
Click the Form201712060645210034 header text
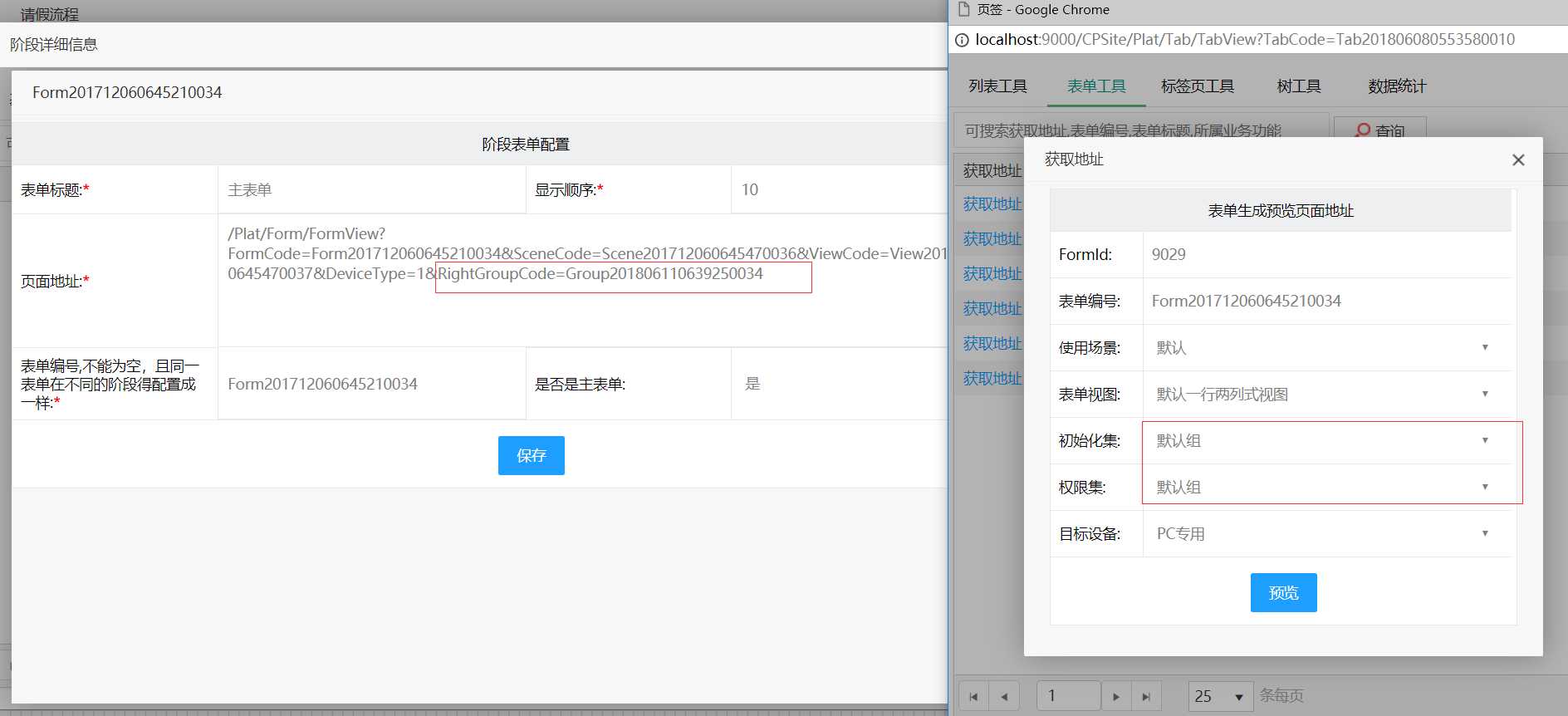tap(127, 92)
